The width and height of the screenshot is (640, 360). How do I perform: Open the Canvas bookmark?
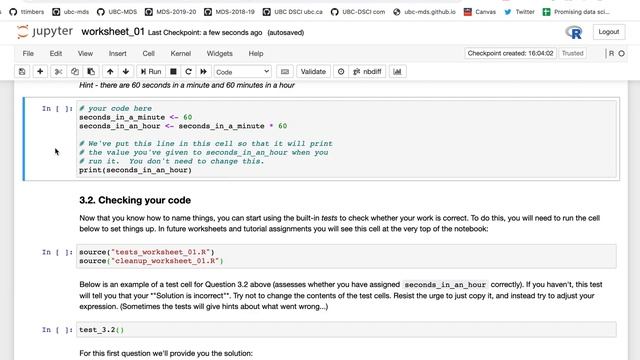pos(480,12)
